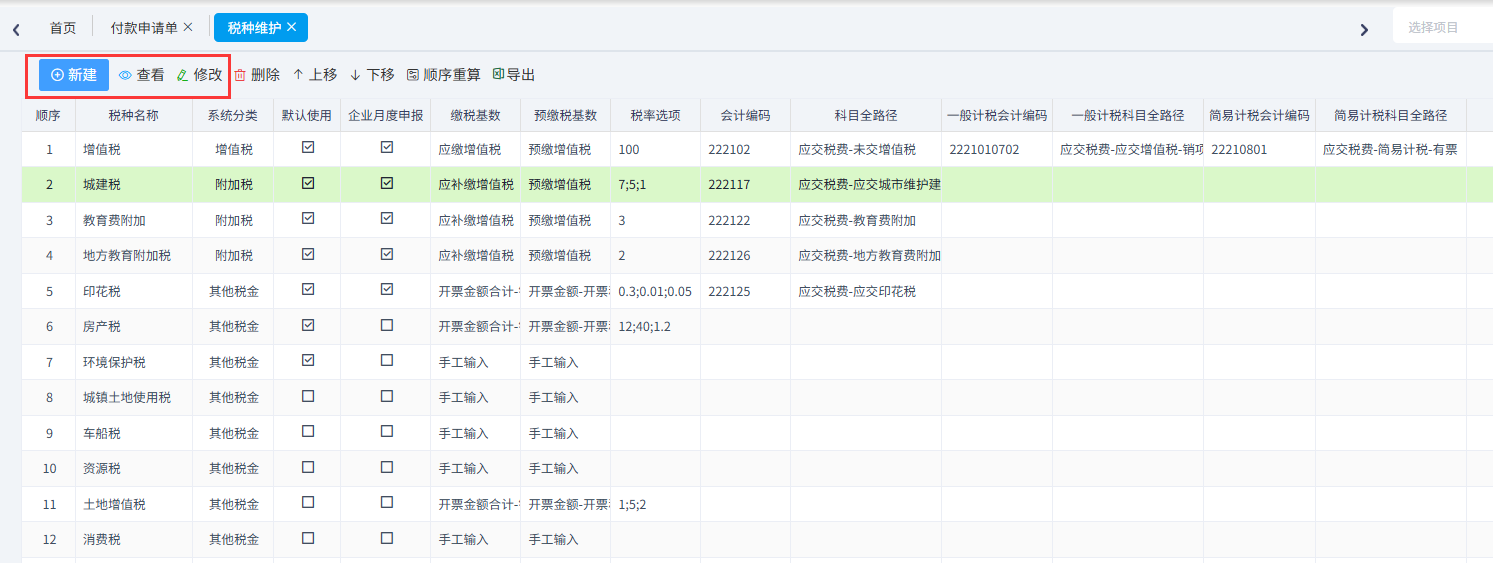Click the 简易计税科目全路径 column header
Screen dimensions: 1493x563
[x=1390, y=115]
